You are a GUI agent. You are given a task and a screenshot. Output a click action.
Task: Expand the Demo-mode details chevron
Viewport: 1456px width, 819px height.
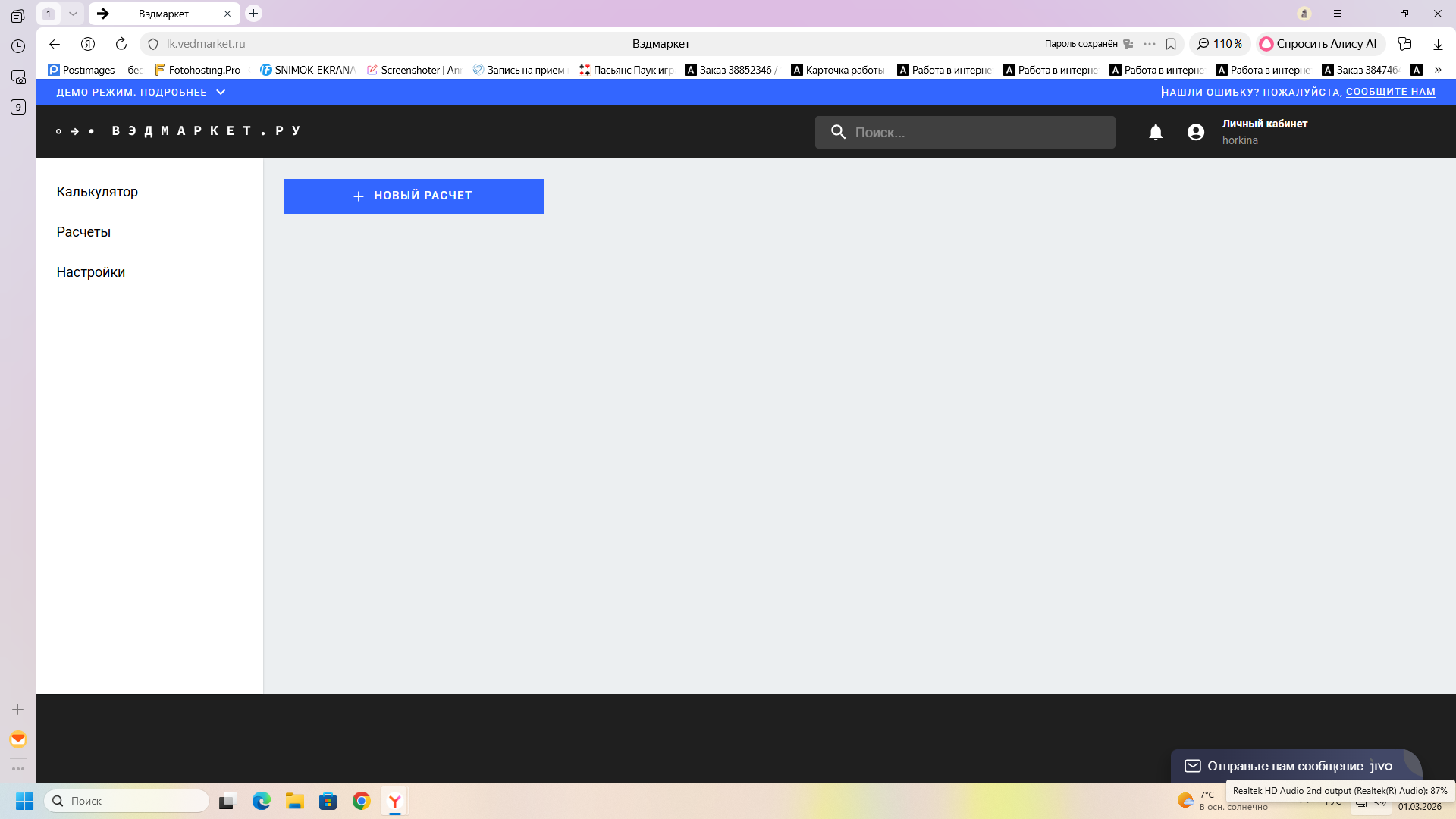click(x=221, y=92)
